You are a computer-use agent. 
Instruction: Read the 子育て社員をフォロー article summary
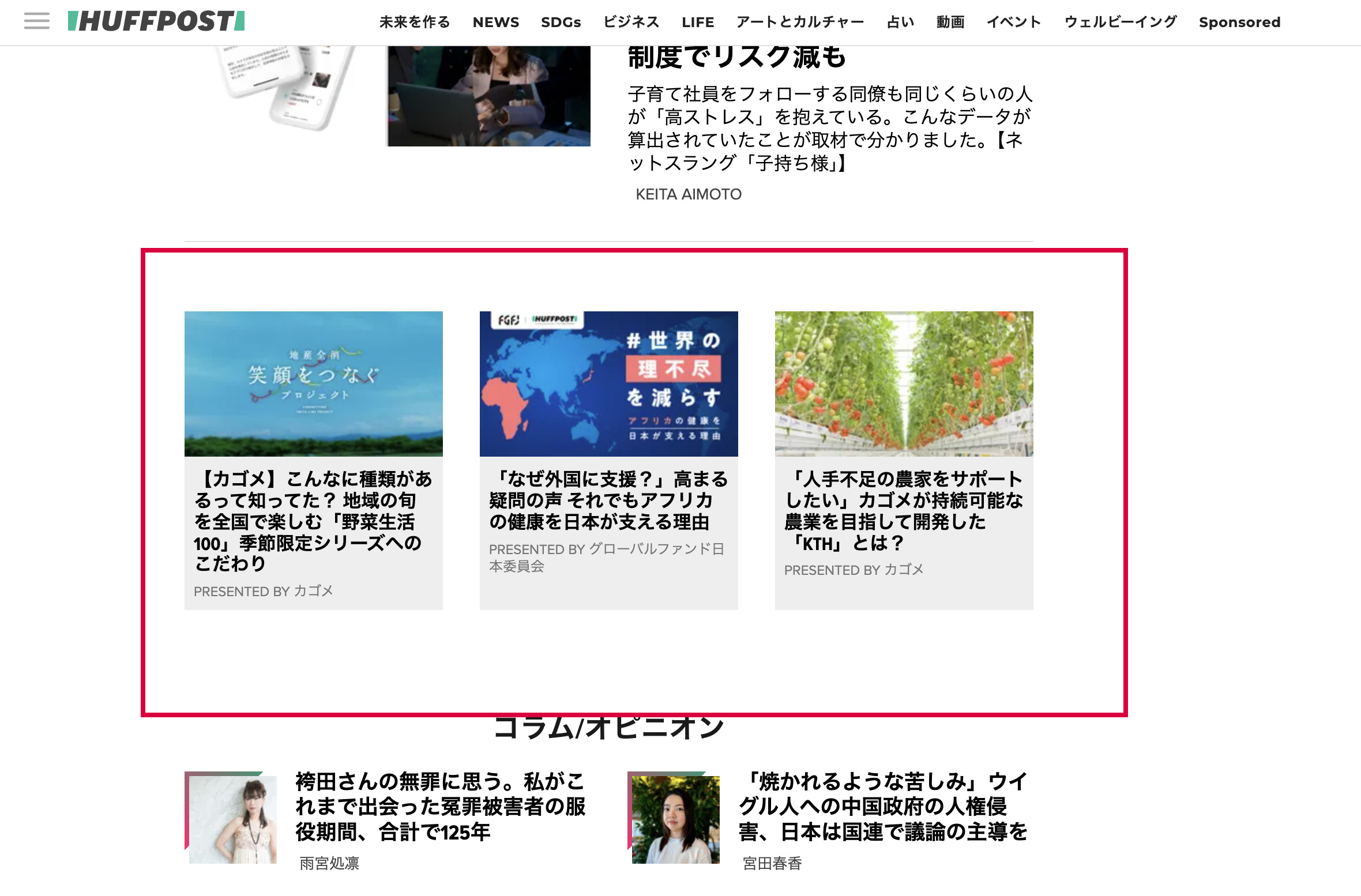point(830,128)
